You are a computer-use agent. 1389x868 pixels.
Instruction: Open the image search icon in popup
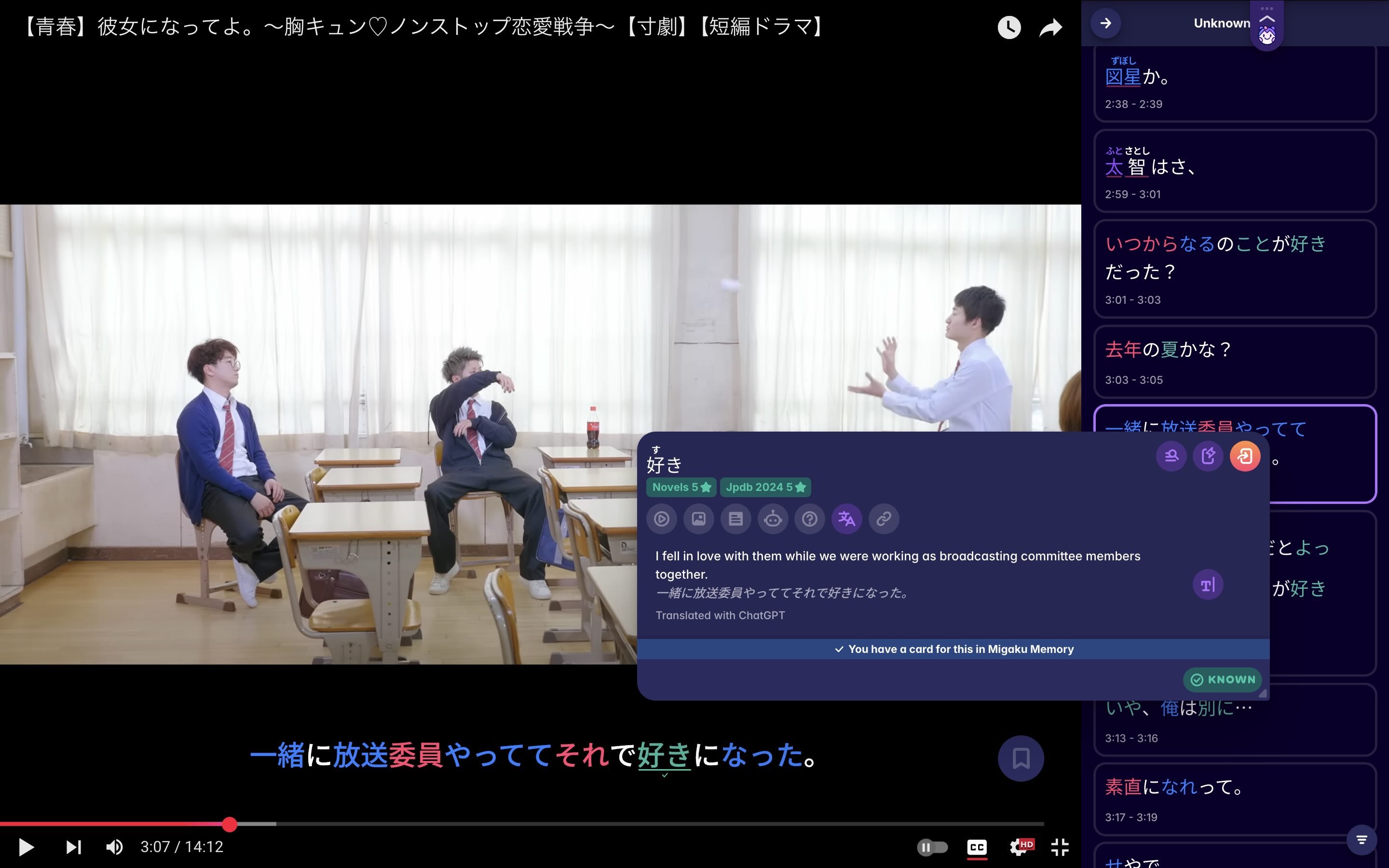point(698,519)
